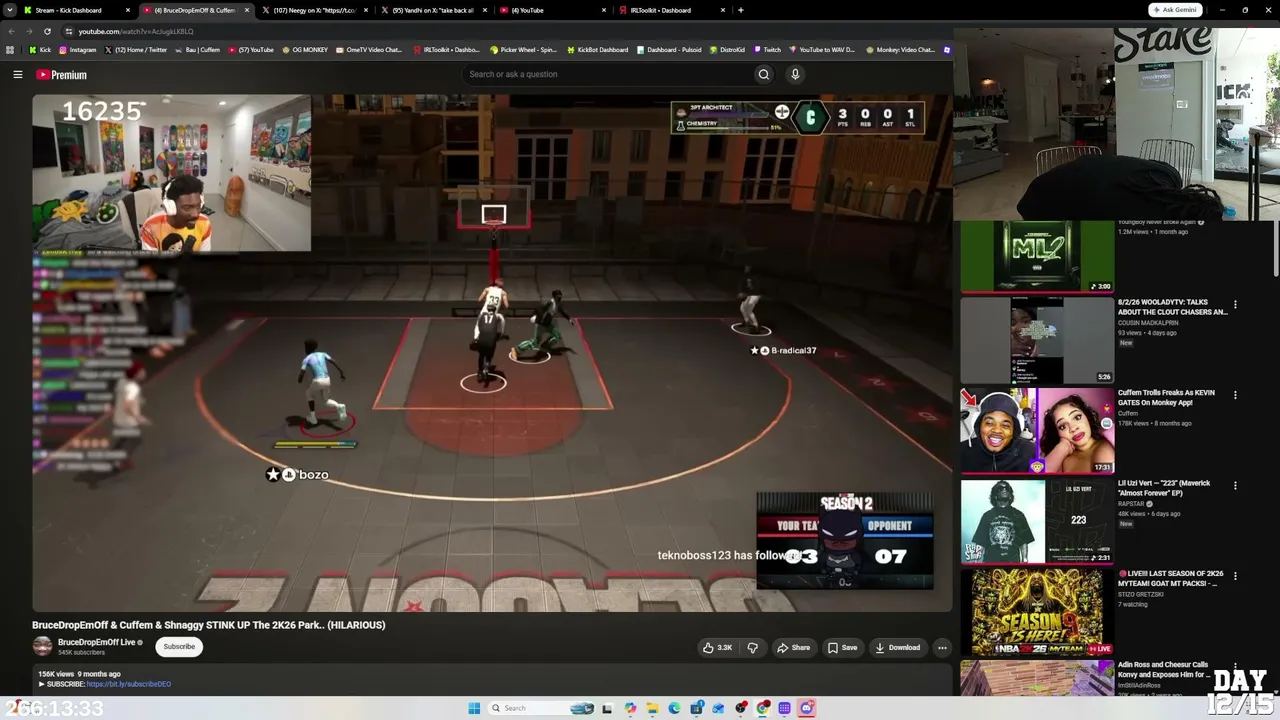Open more actions menu beside Download
The image size is (1280, 720).
[942, 647]
